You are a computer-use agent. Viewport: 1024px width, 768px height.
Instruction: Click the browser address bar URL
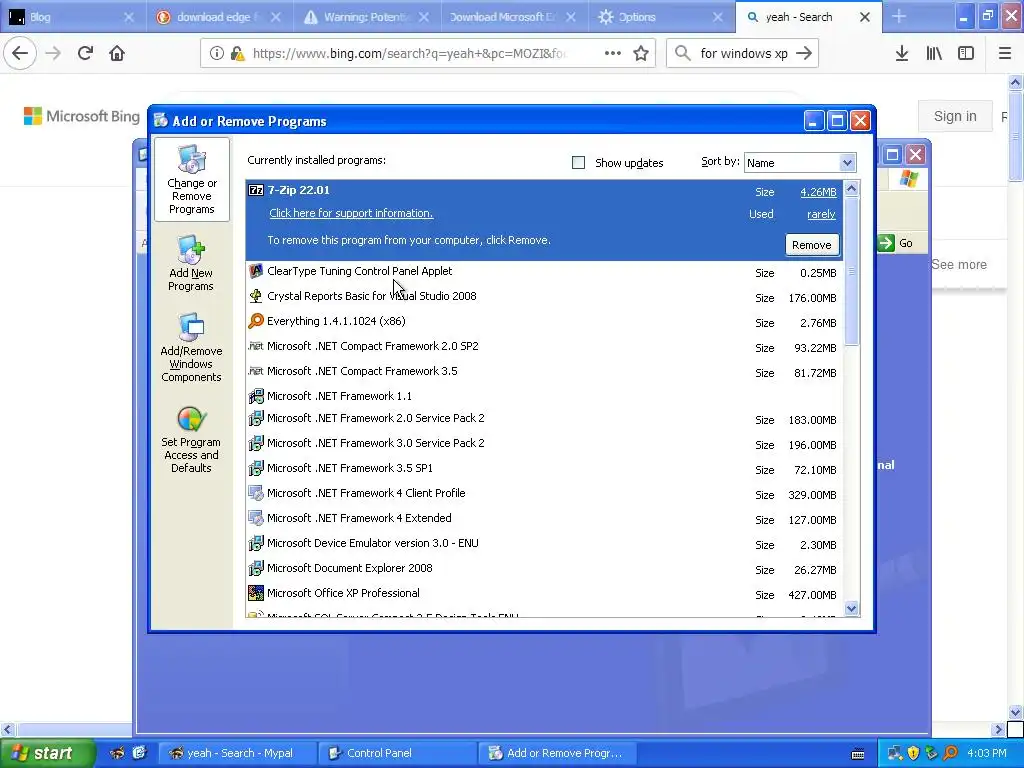point(408,54)
